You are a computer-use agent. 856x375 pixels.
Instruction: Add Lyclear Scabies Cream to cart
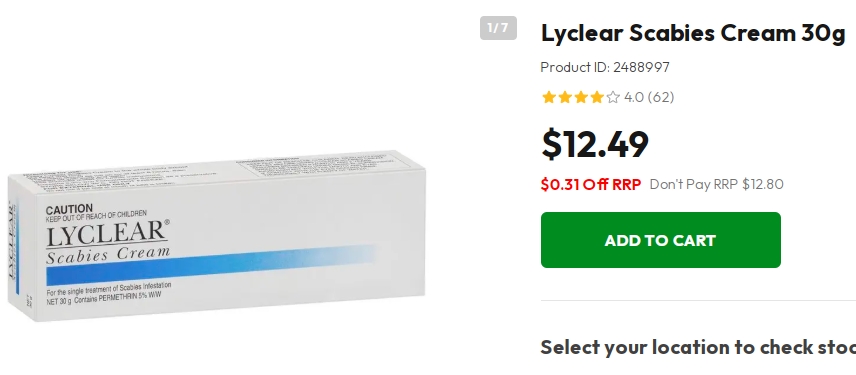pos(661,240)
